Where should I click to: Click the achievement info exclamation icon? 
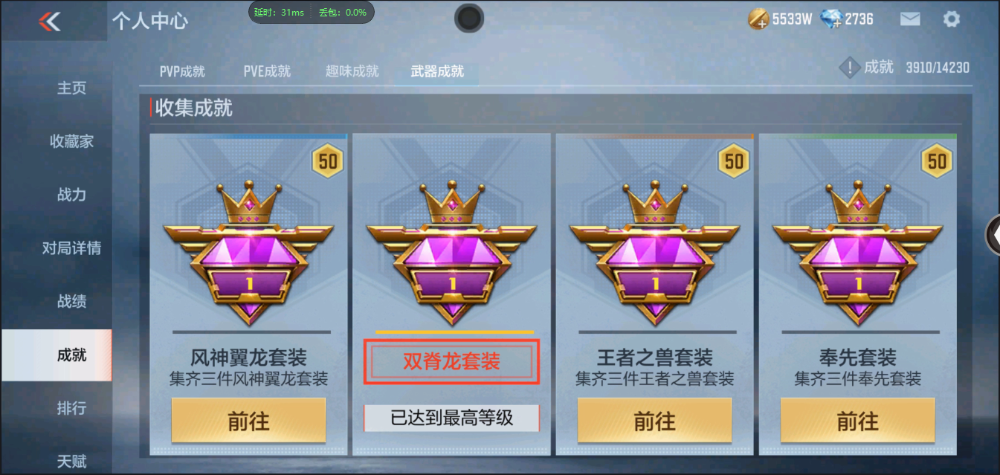(849, 68)
